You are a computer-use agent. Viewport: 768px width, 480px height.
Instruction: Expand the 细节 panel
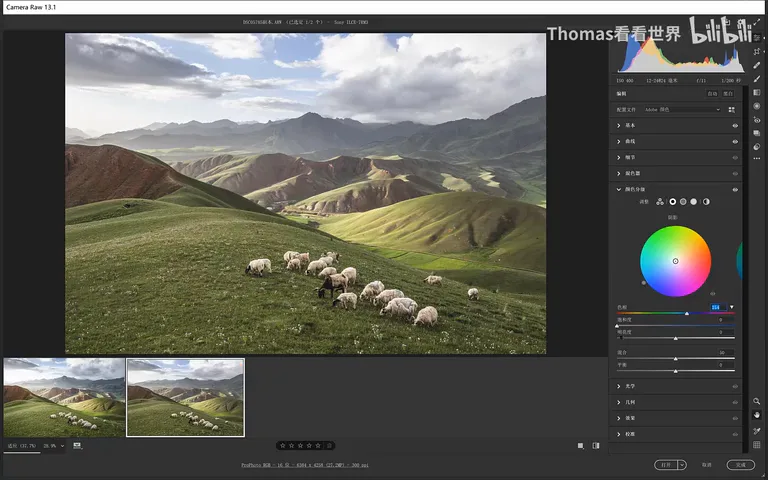point(619,158)
